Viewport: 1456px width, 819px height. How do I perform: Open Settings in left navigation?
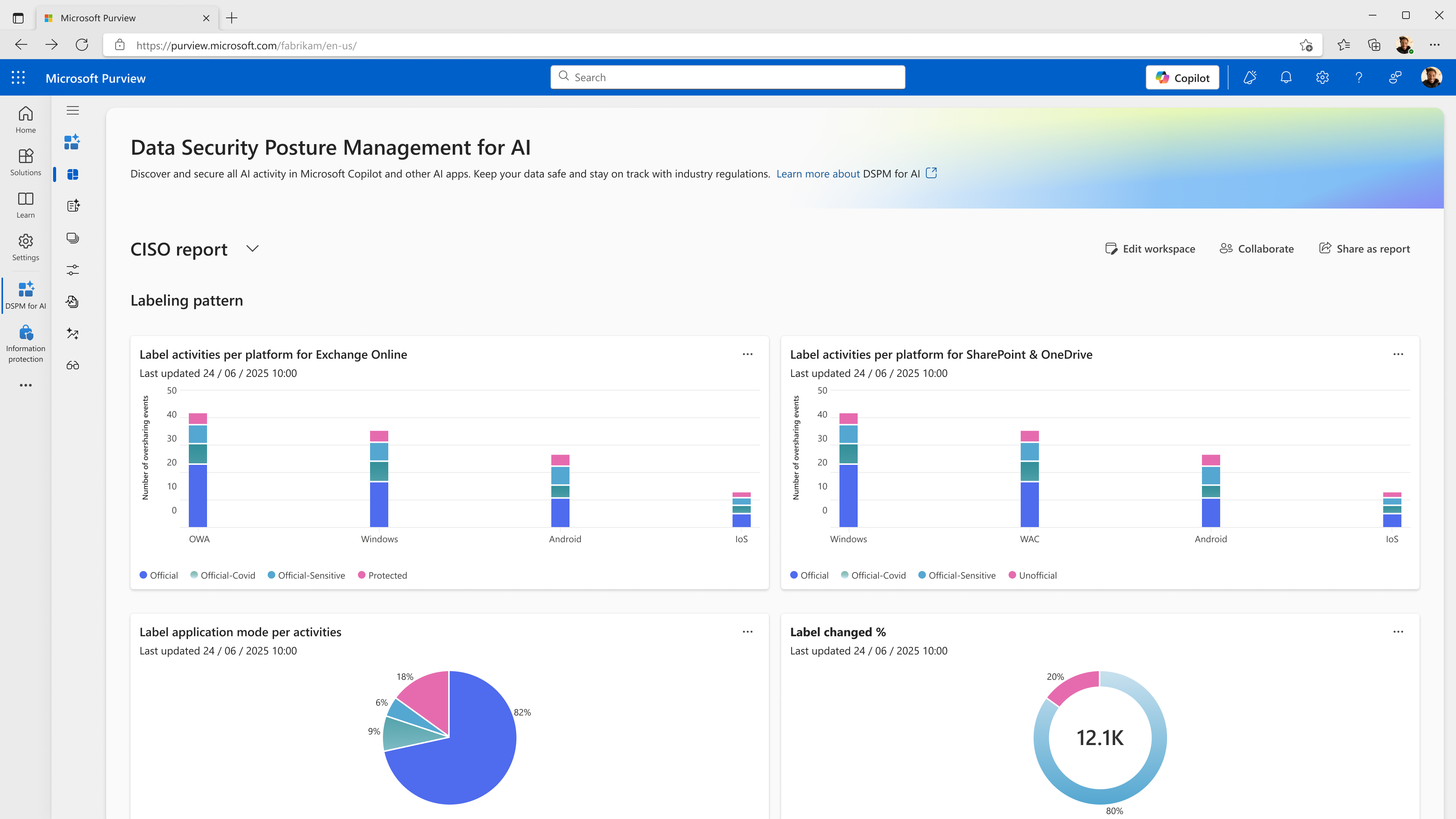click(25, 248)
